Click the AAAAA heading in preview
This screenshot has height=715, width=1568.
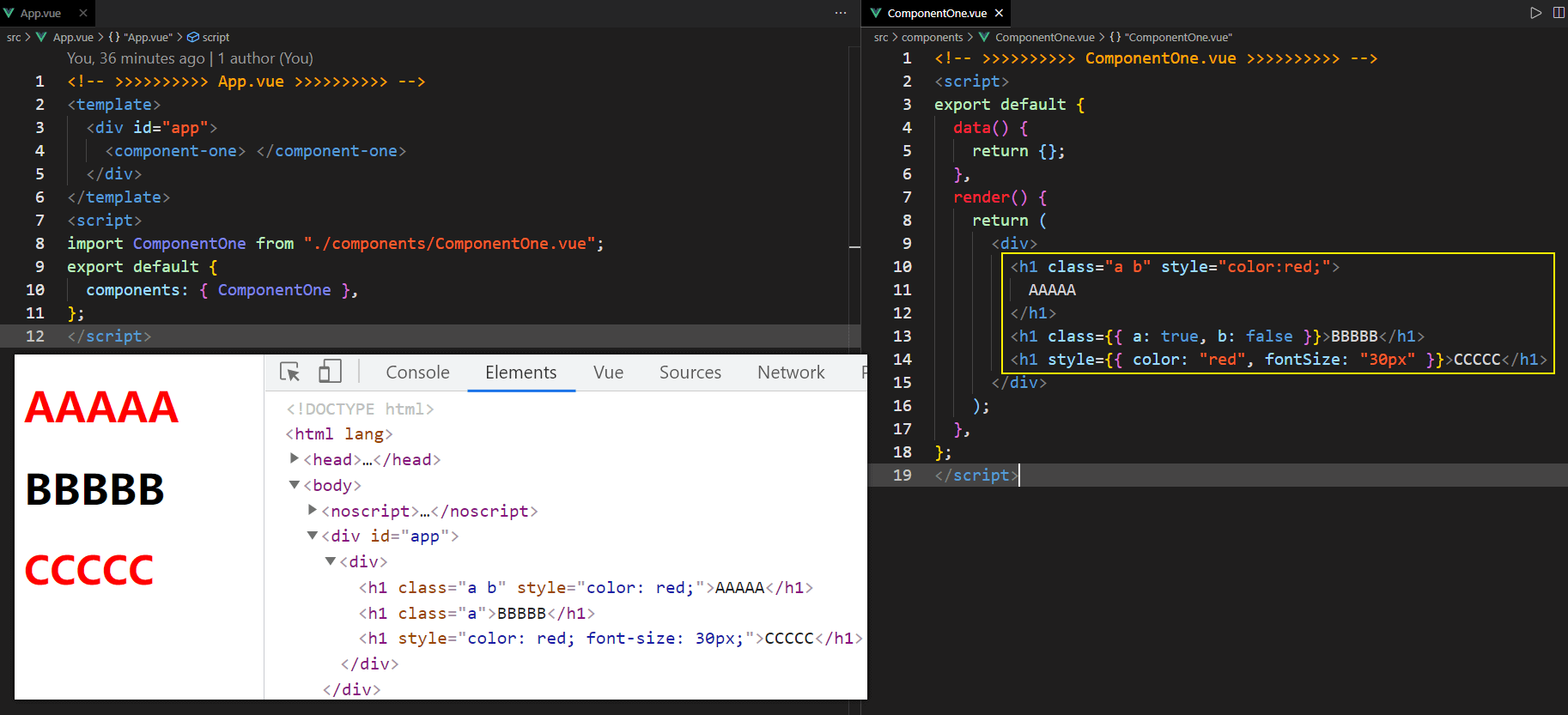102,407
